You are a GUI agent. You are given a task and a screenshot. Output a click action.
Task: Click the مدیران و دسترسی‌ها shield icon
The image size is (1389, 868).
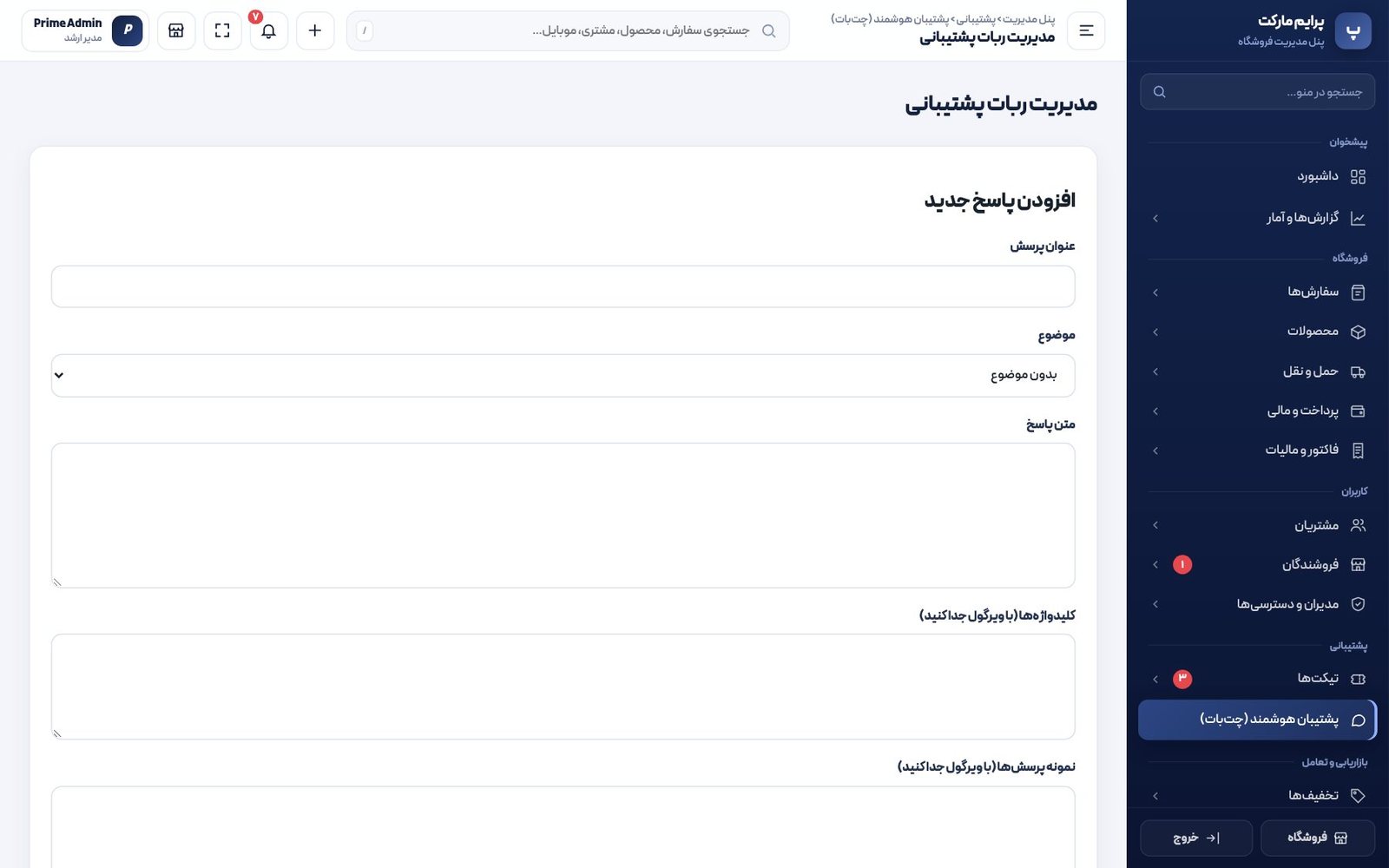click(x=1359, y=604)
